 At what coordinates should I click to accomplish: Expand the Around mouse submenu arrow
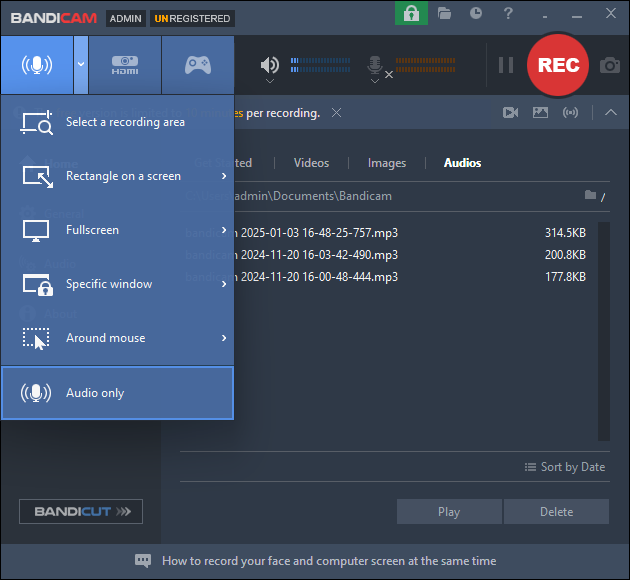coord(224,338)
